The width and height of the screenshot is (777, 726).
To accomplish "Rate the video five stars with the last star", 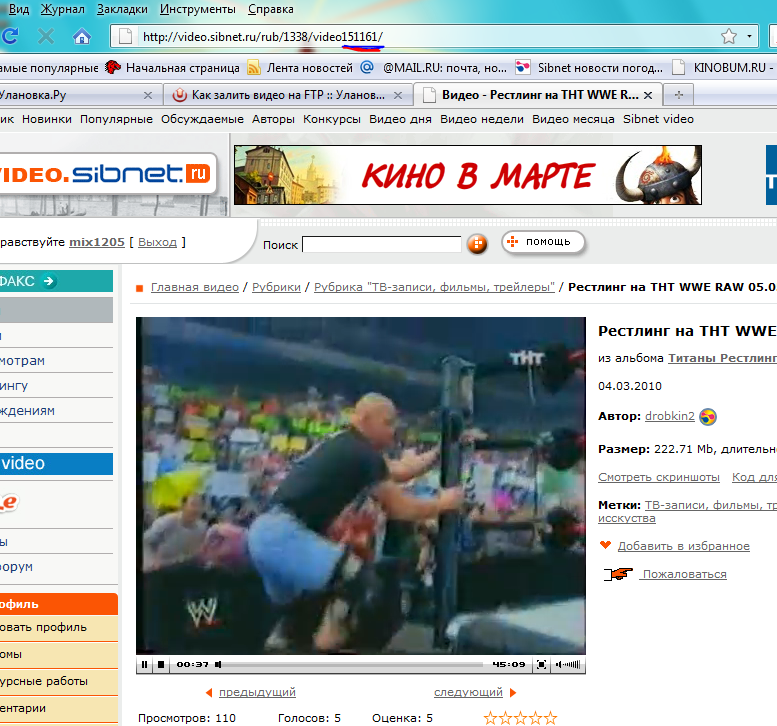I will [551, 718].
